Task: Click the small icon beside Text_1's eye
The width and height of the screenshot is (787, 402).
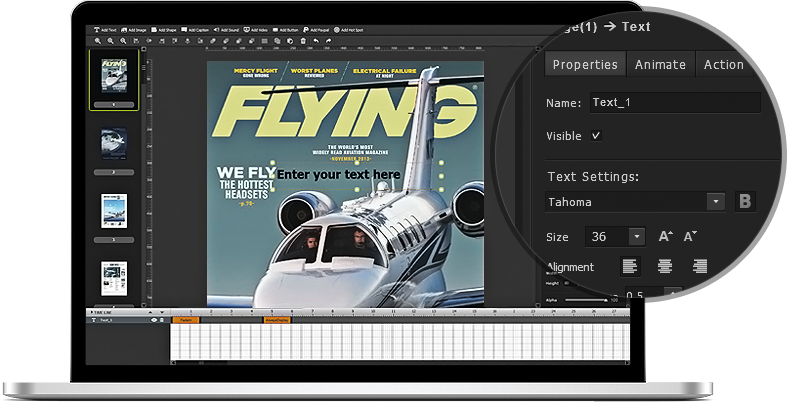Action: click(x=162, y=320)
